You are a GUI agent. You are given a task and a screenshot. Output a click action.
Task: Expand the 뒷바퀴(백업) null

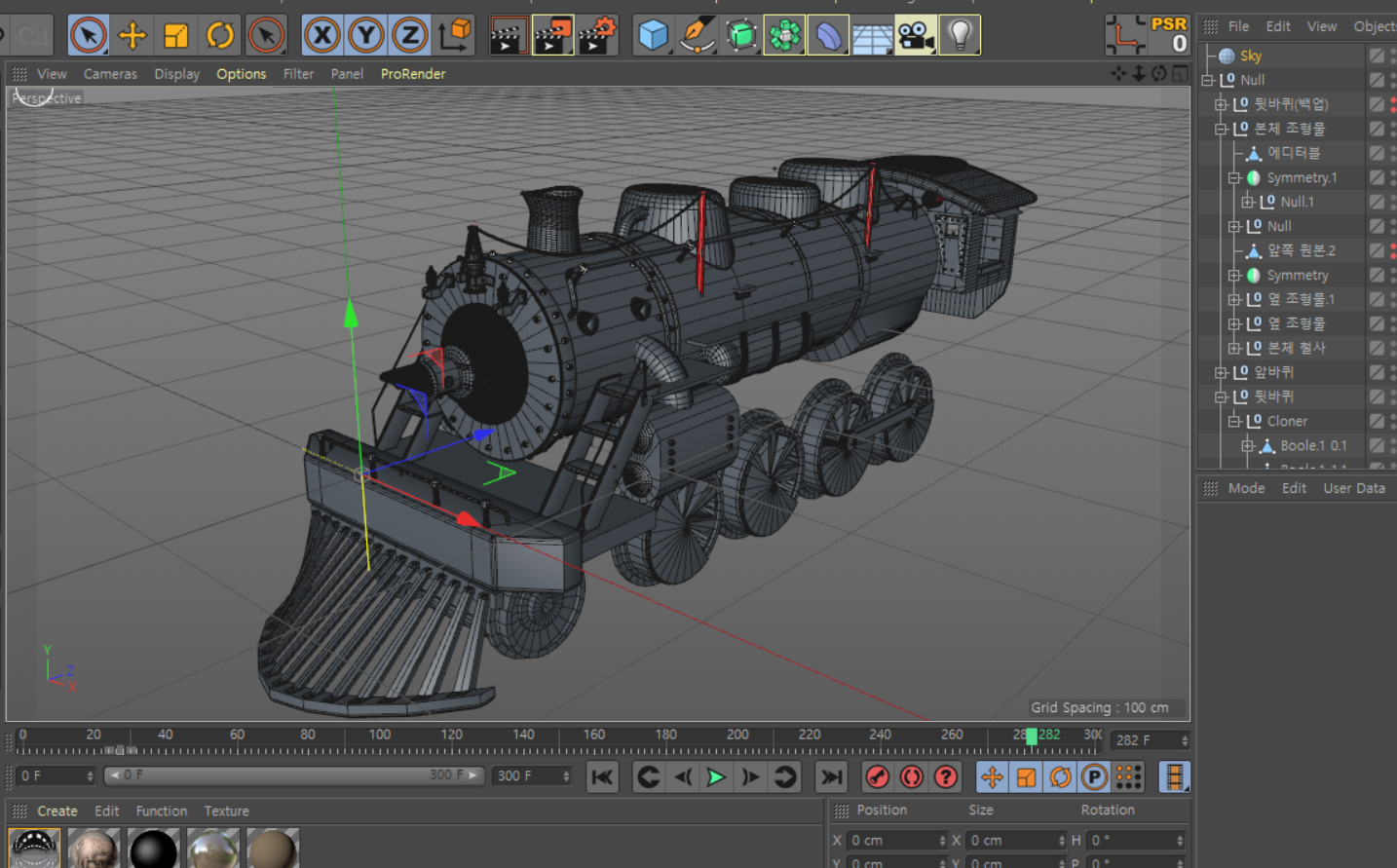tap(1221, 104)
